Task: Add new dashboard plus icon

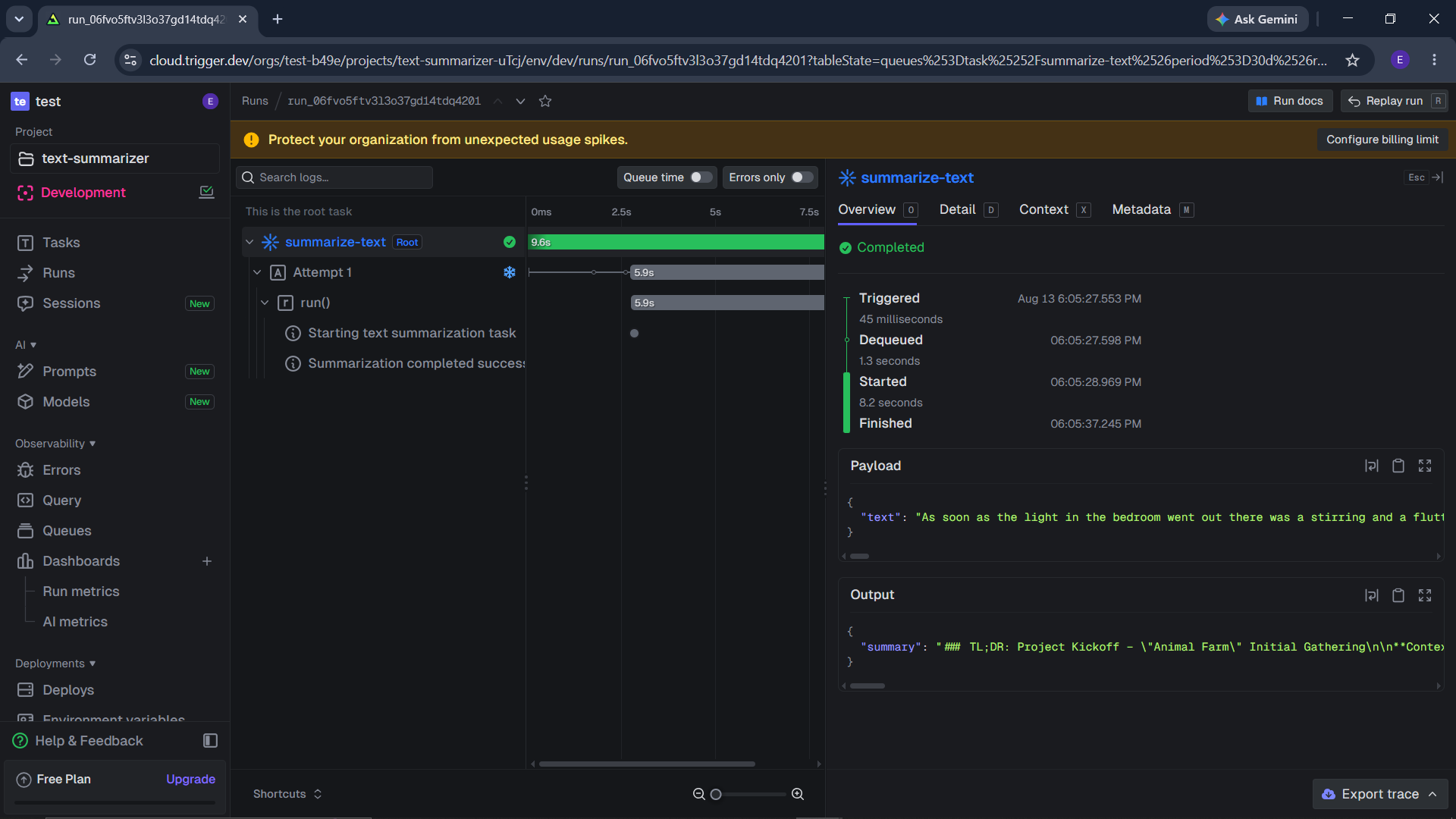Action: (x=207, y=561)
